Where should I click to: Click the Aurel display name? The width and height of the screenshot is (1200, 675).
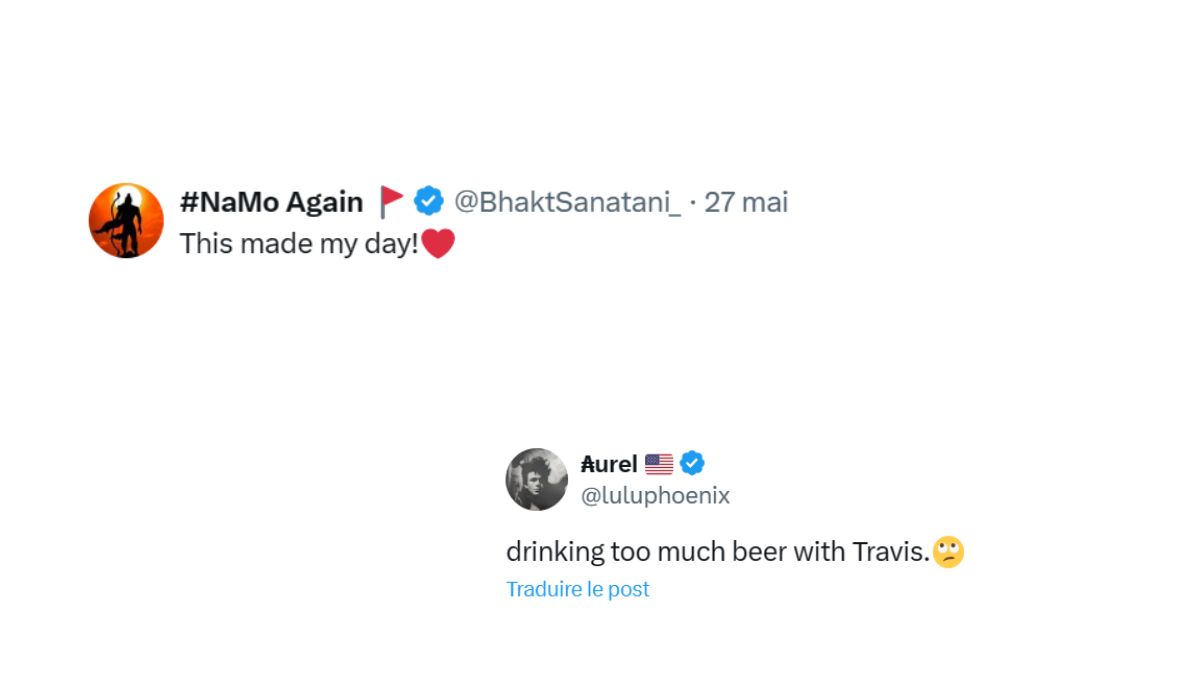click(609, 464)
